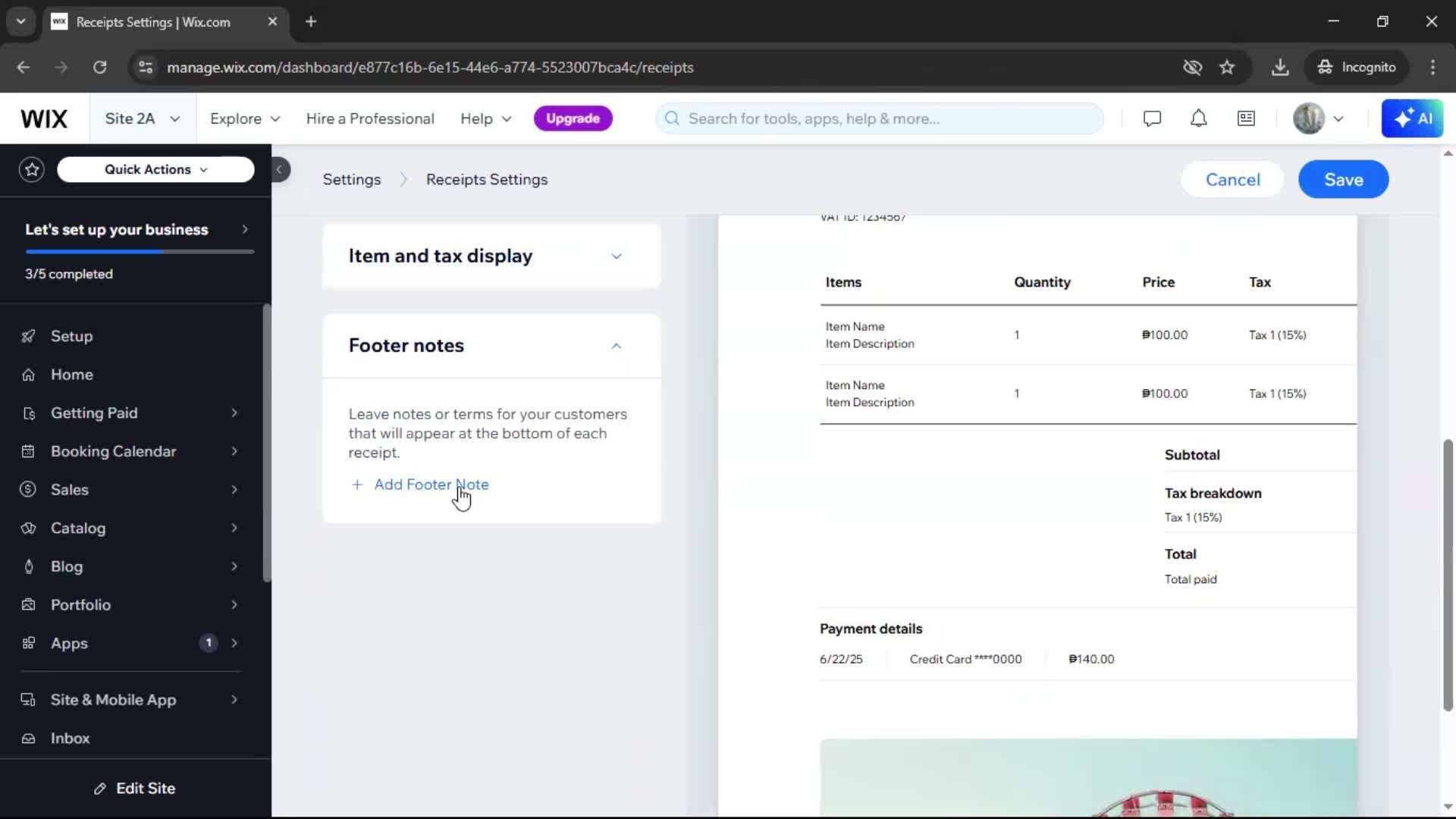This screenshot has height=819, width=1456.
Task: Open a new browser tab
Action: [311, 22]
